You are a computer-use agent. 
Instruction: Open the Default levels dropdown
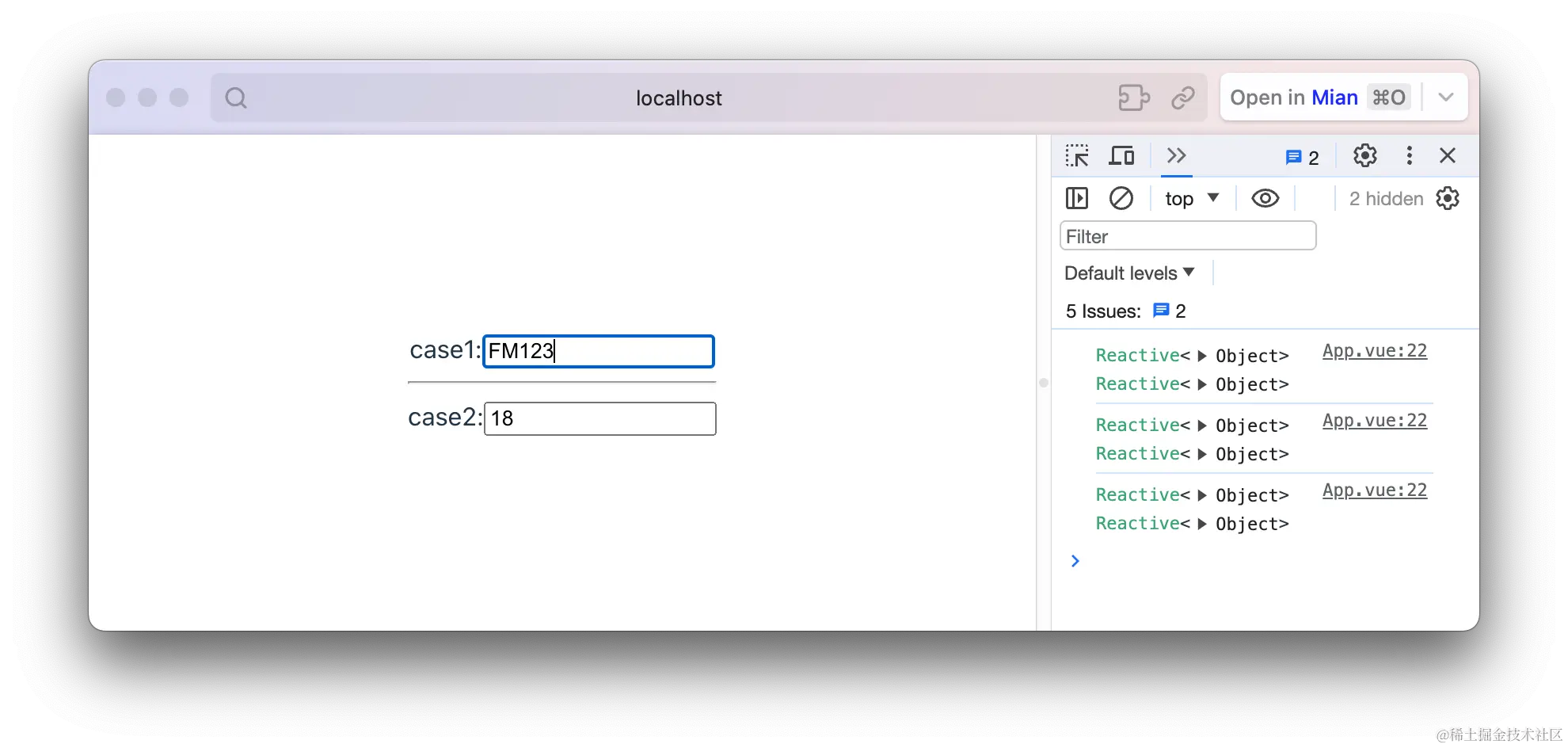[1129, 273]
